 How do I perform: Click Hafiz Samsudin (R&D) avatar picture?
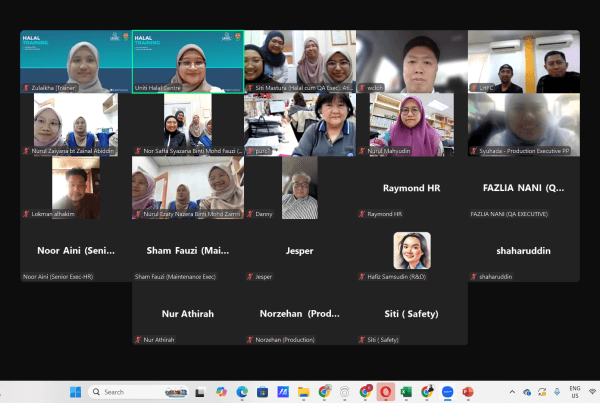pos(412,251)
